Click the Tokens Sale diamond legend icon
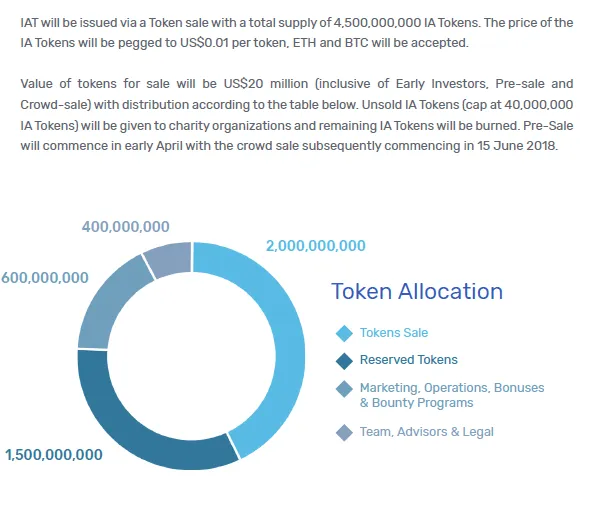The height and width of the screenshot is (505, 595). 345,334
